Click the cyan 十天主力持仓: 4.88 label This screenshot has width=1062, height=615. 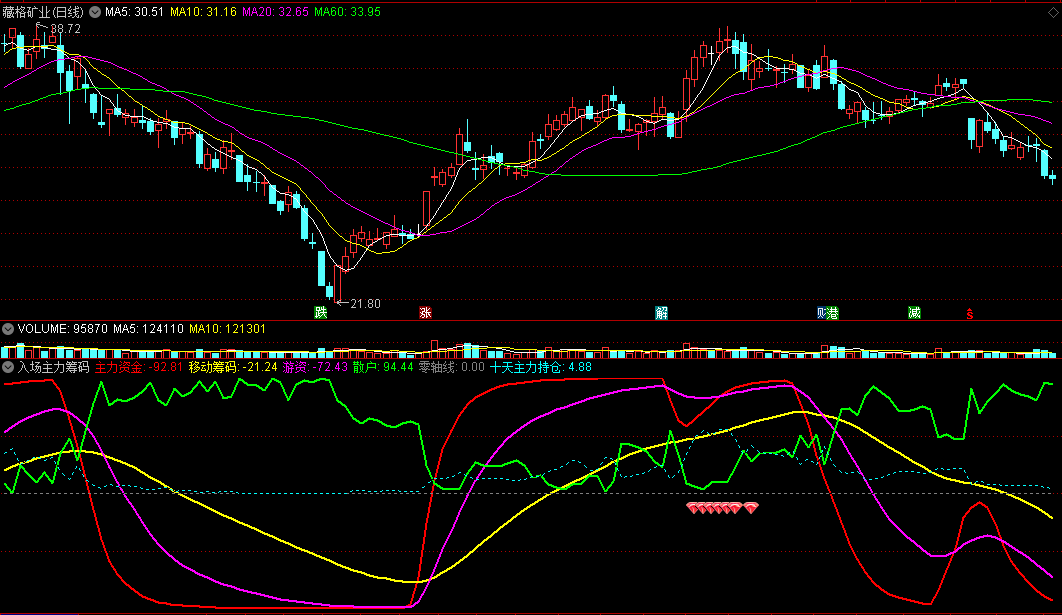click(x=540, y=367)
